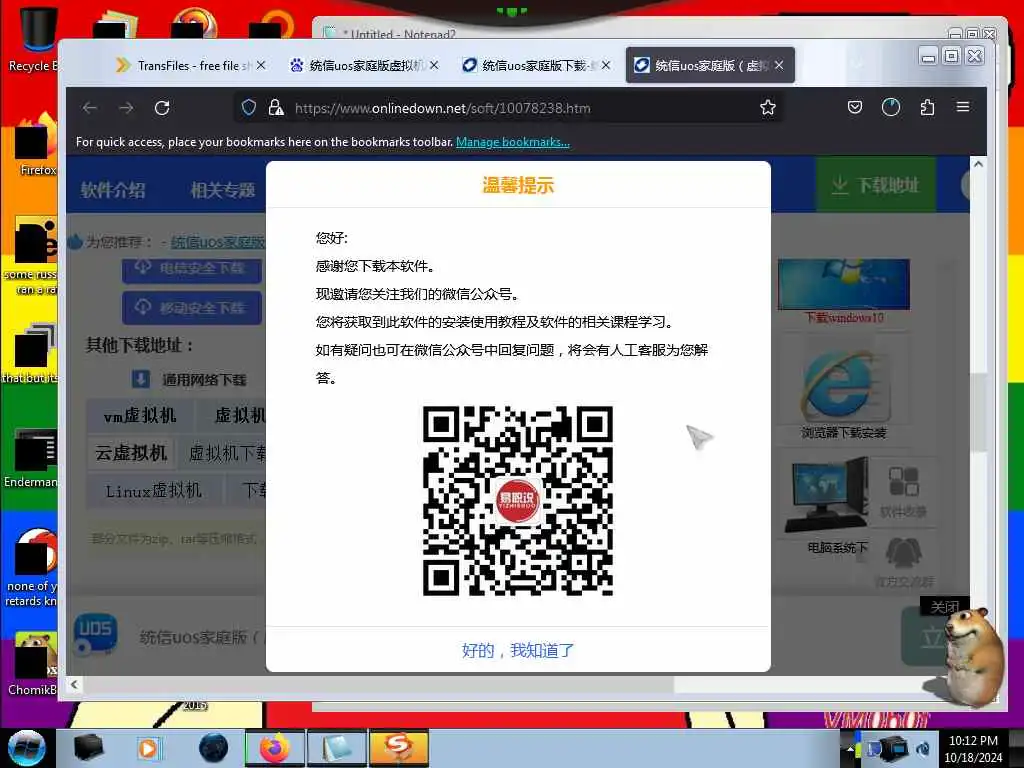Open the Pocket save icon
The width and height of the screenshot is (1024, 768).
[x=855, y=107]
